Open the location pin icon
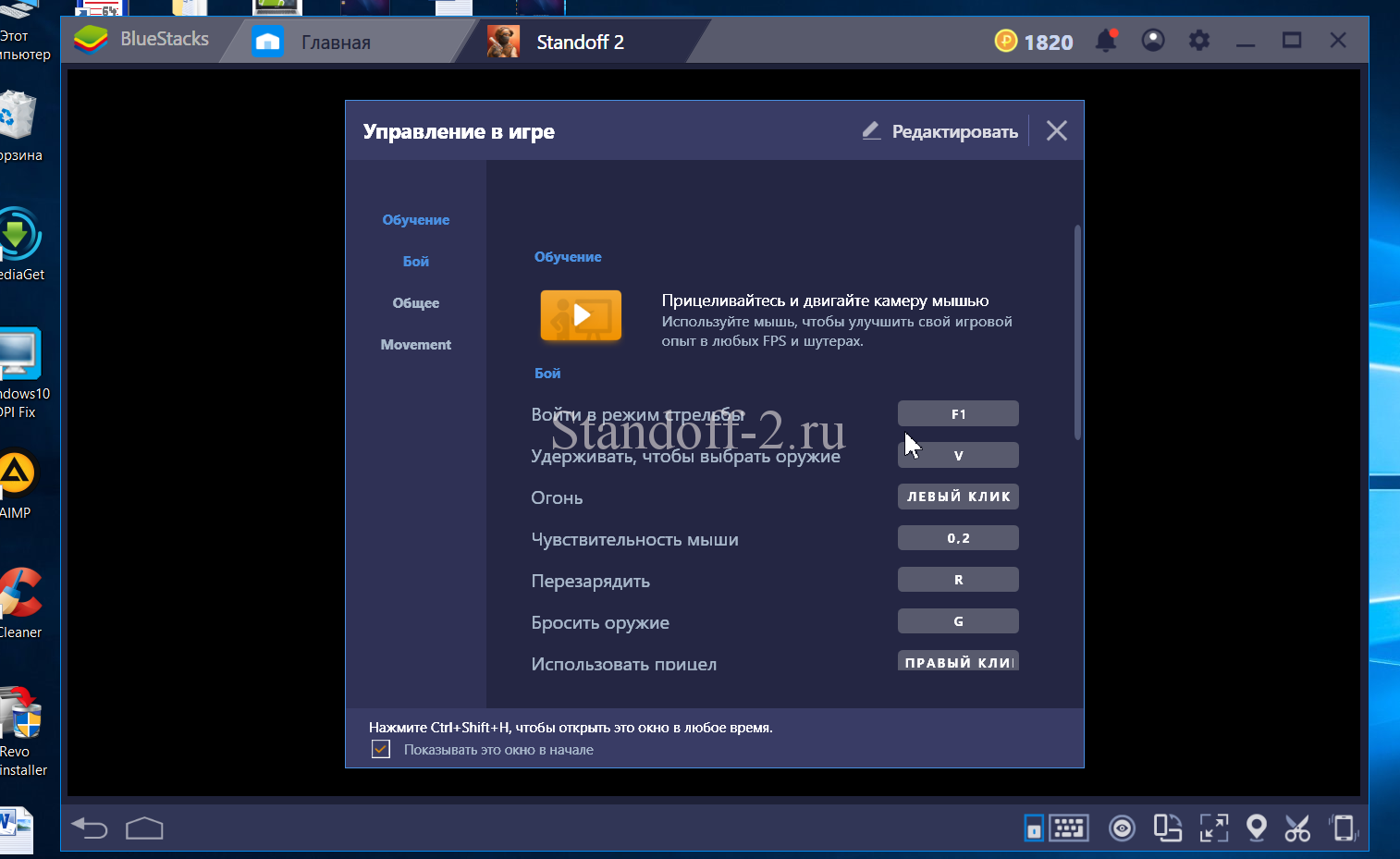1400x859 pixels. coord(1256,828)
